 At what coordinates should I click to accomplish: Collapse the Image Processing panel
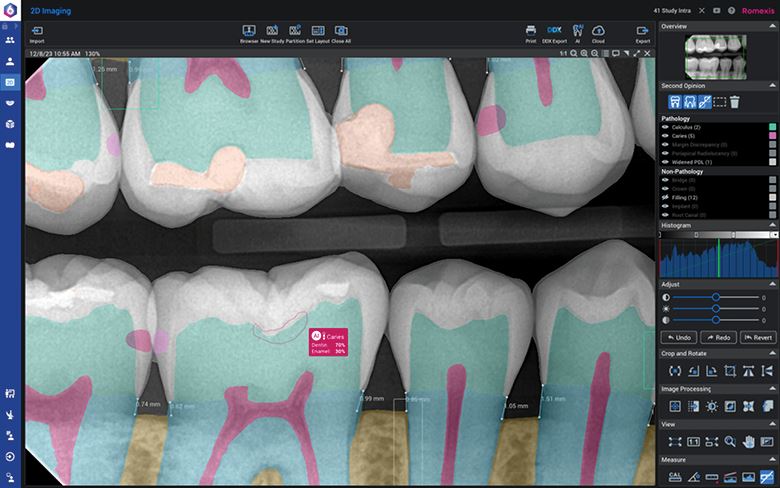click(773, 389)
